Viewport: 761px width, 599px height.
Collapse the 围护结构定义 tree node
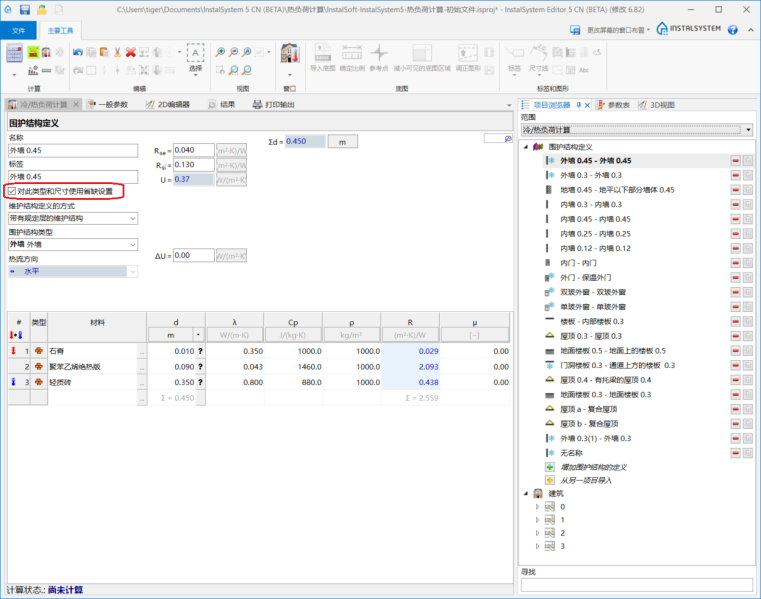click(x=526, y=147)
